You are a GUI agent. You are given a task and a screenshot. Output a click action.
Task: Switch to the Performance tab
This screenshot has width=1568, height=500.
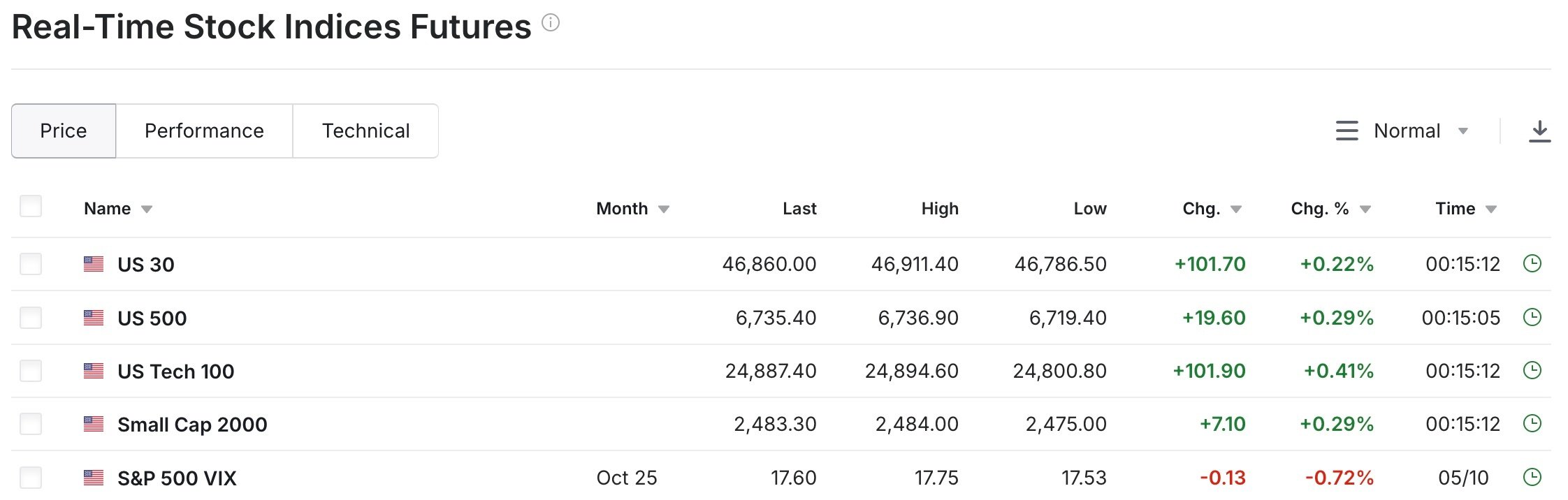pyautogui.click(x=204, y=131)
